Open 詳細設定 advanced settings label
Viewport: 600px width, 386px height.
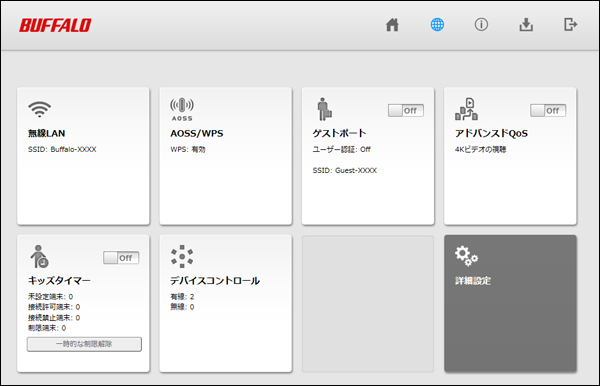click(x=473, y=281)
